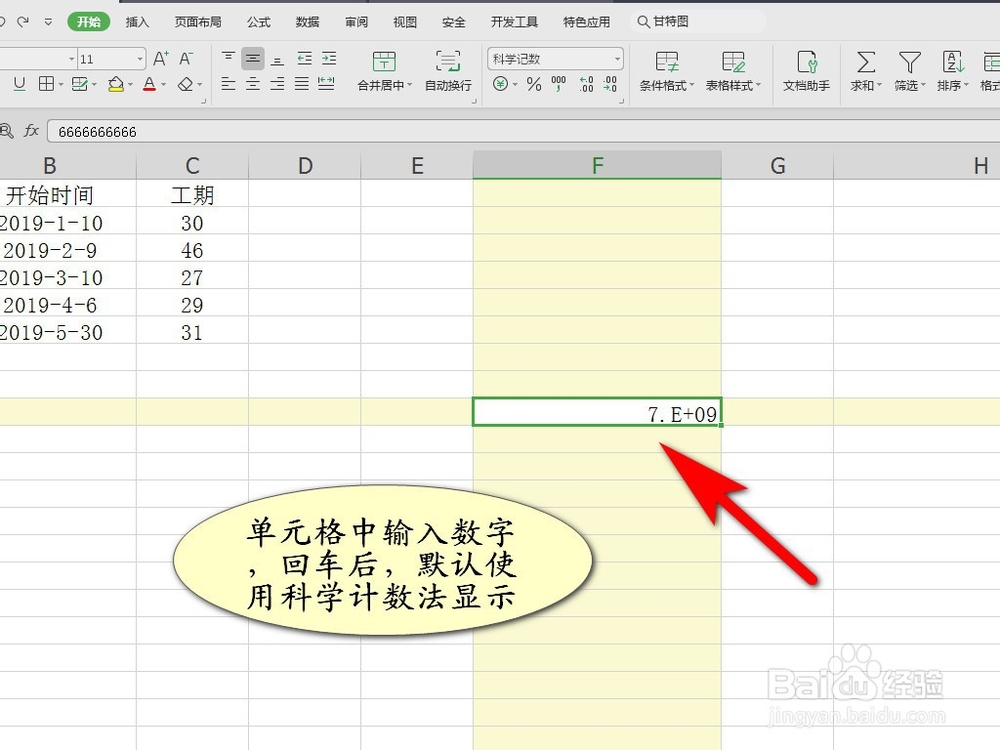
Task: Click the increase font size icon
Action: click(x=159, y=58)
